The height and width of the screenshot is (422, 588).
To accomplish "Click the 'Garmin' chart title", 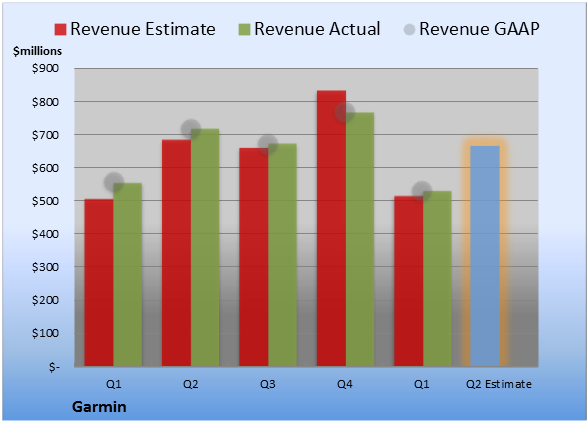I will click(99, 407).
